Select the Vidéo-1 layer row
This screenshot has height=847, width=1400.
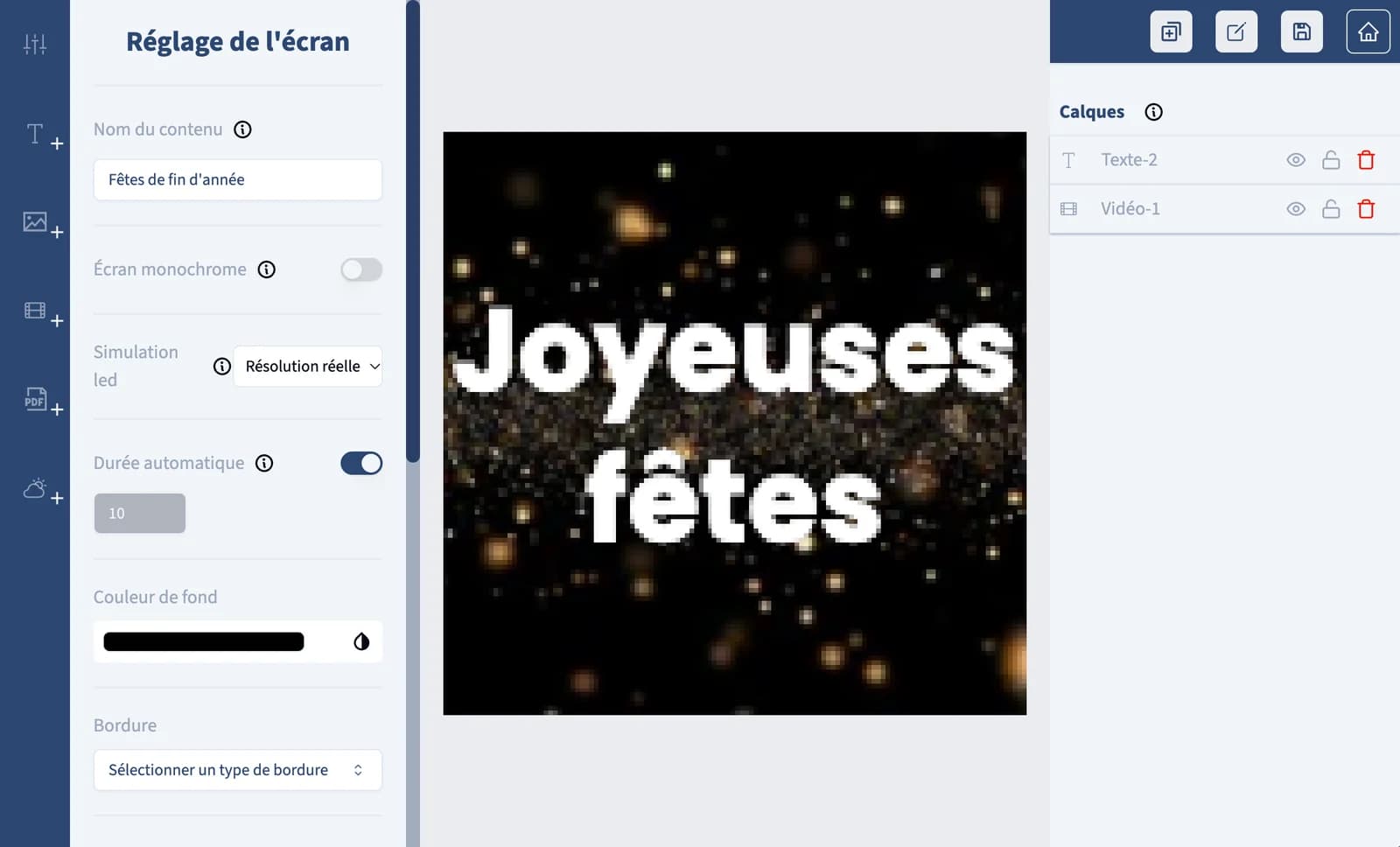(x=1225, y=209)
